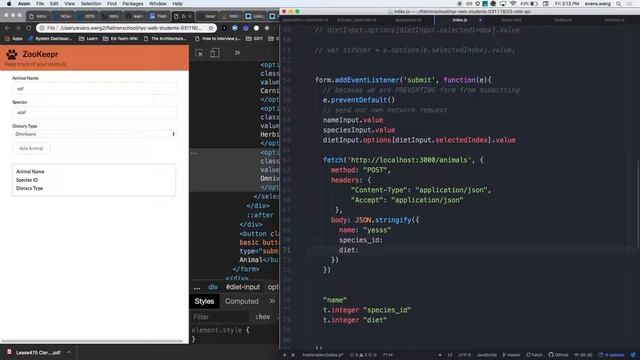Open the Ed-Team-Wiki bookmark folder
Viewport: 640px width, 360px height.
[120, 39]
